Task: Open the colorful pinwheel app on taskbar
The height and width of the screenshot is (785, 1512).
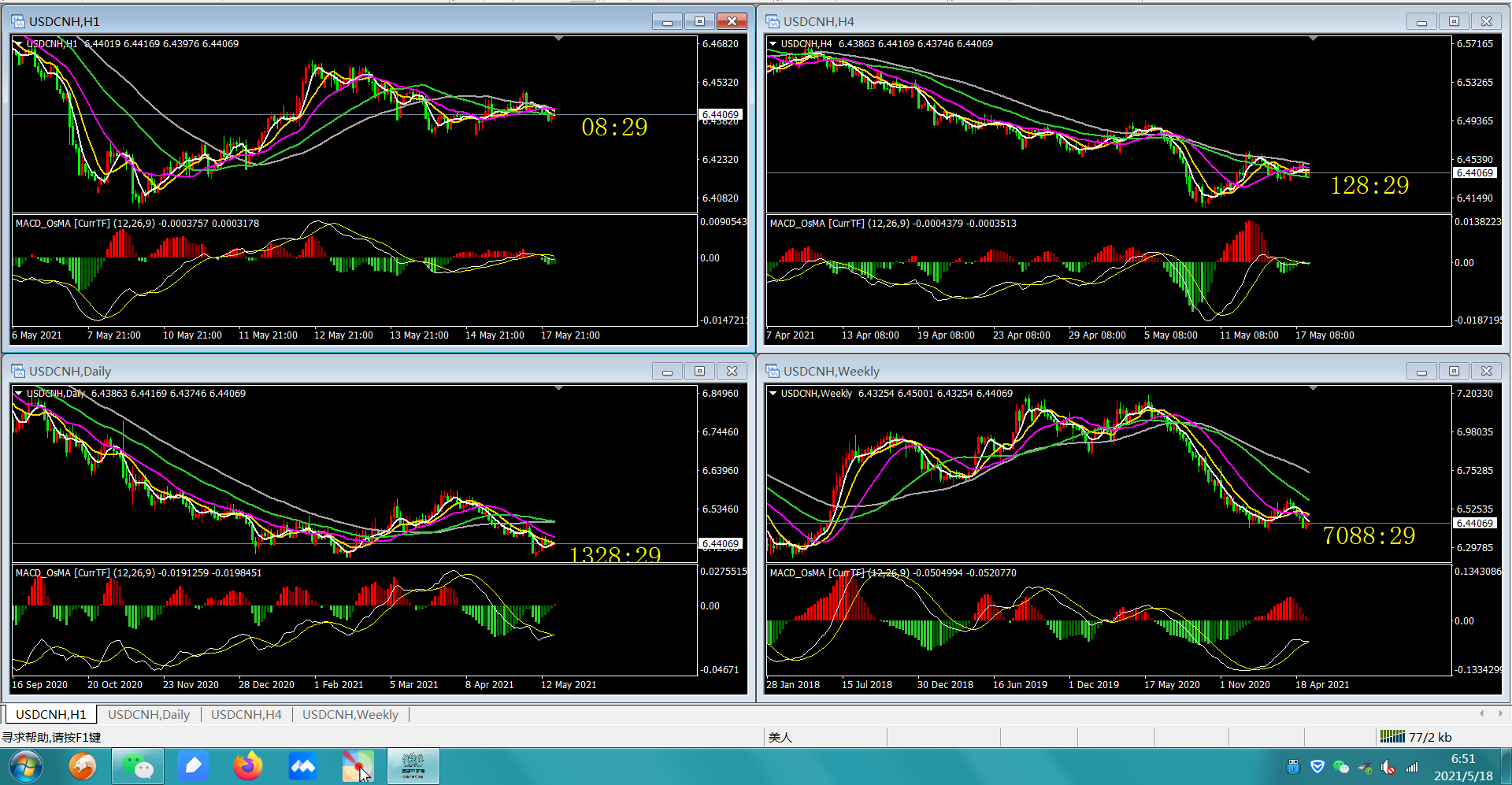Action: point(358,766)
